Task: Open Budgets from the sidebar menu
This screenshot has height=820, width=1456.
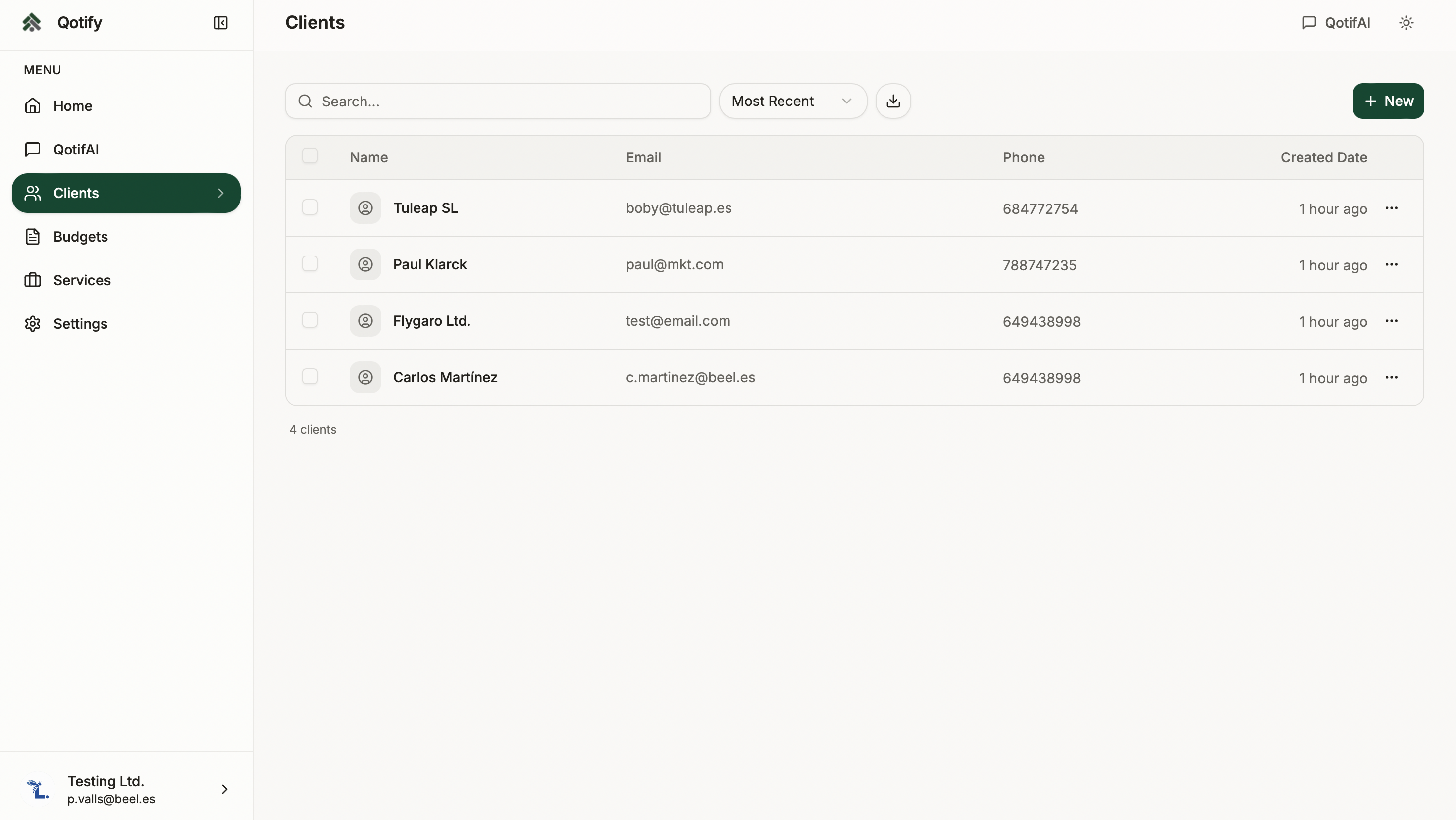Action: coord(80,236)
